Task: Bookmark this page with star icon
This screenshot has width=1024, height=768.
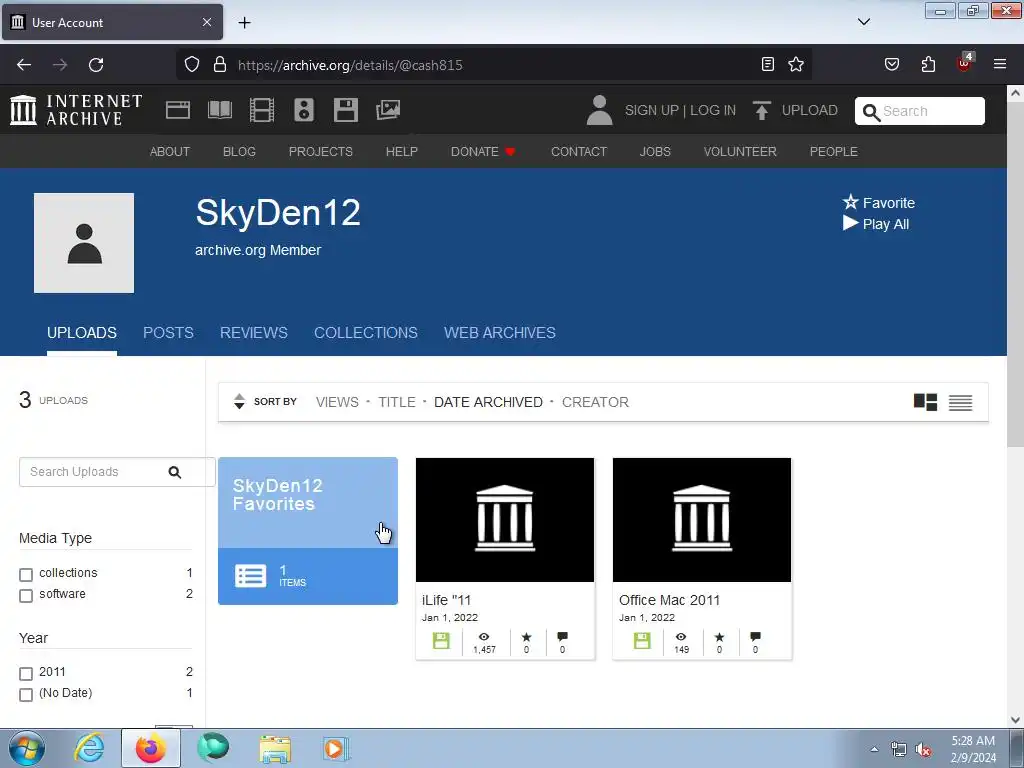Action: click(x=795, y=65)
